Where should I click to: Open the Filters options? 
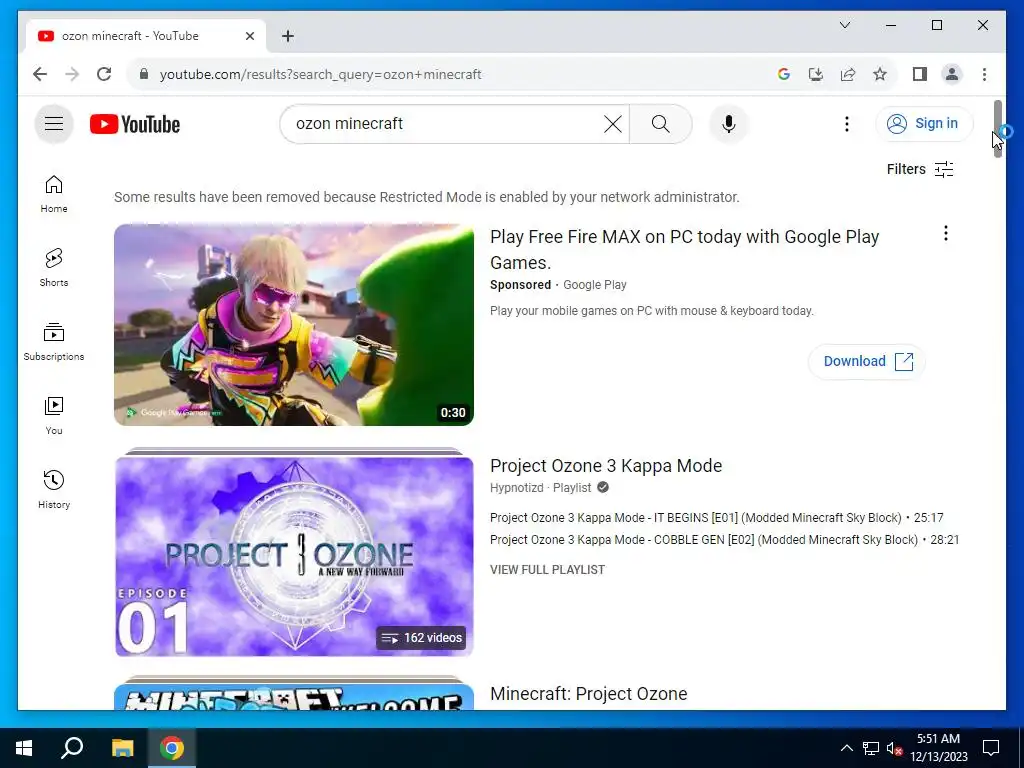point(920,169)
